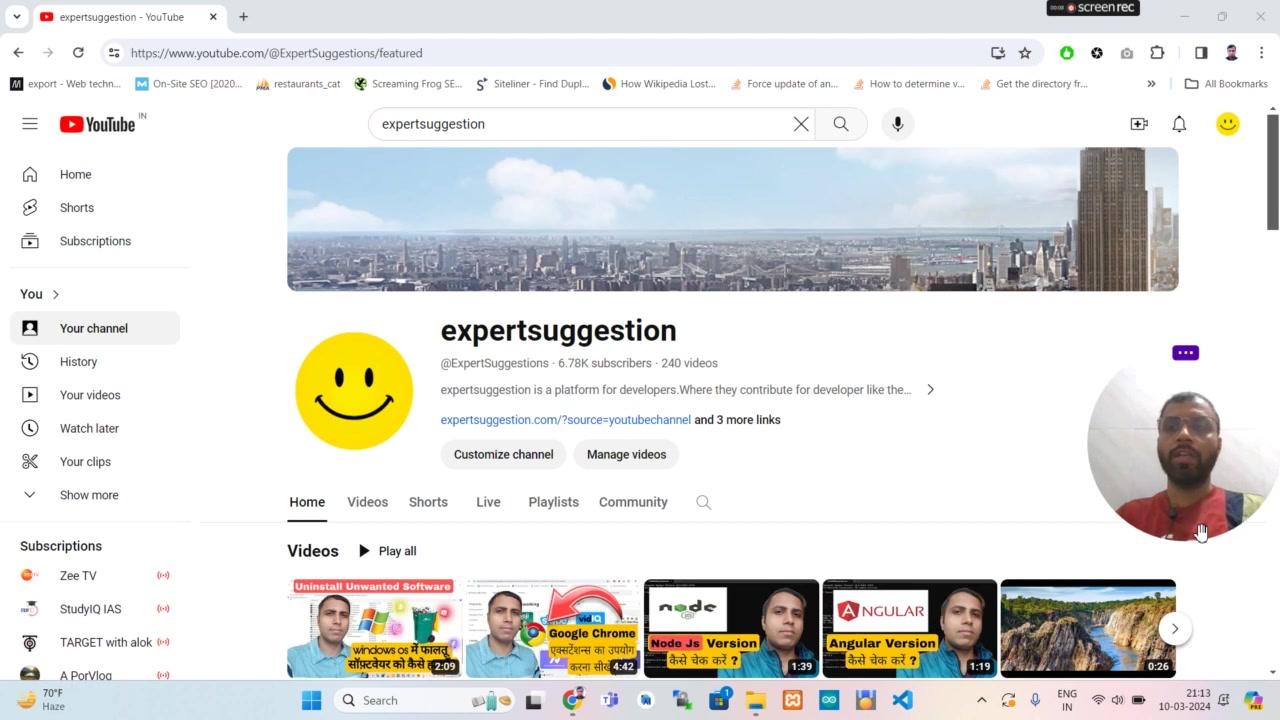The height and width of the screenshot is (720, 1280).
Task: Open Subscriptions in the sidebar
Action: pyautogui.click(x=95, y=241)
